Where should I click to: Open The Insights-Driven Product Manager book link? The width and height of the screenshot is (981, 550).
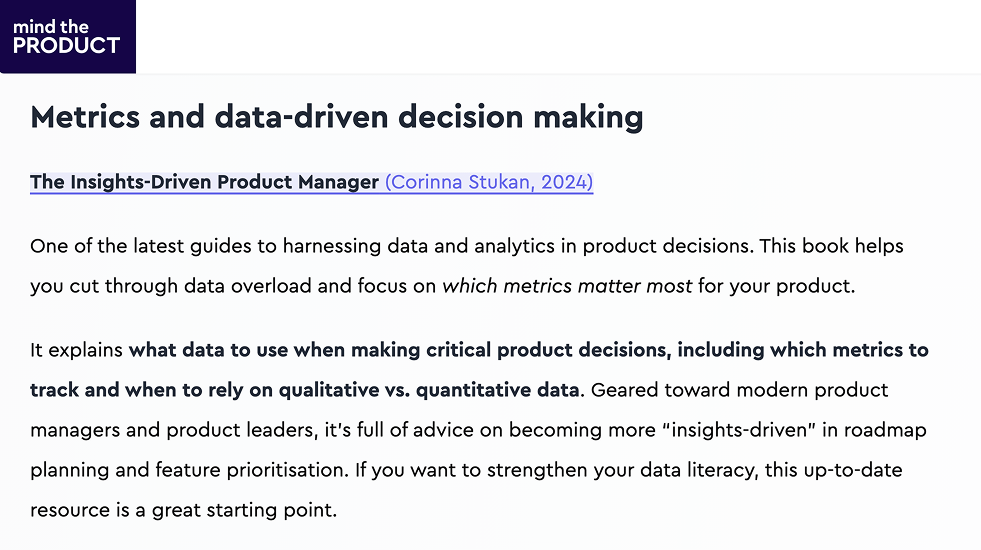point(205,182)
